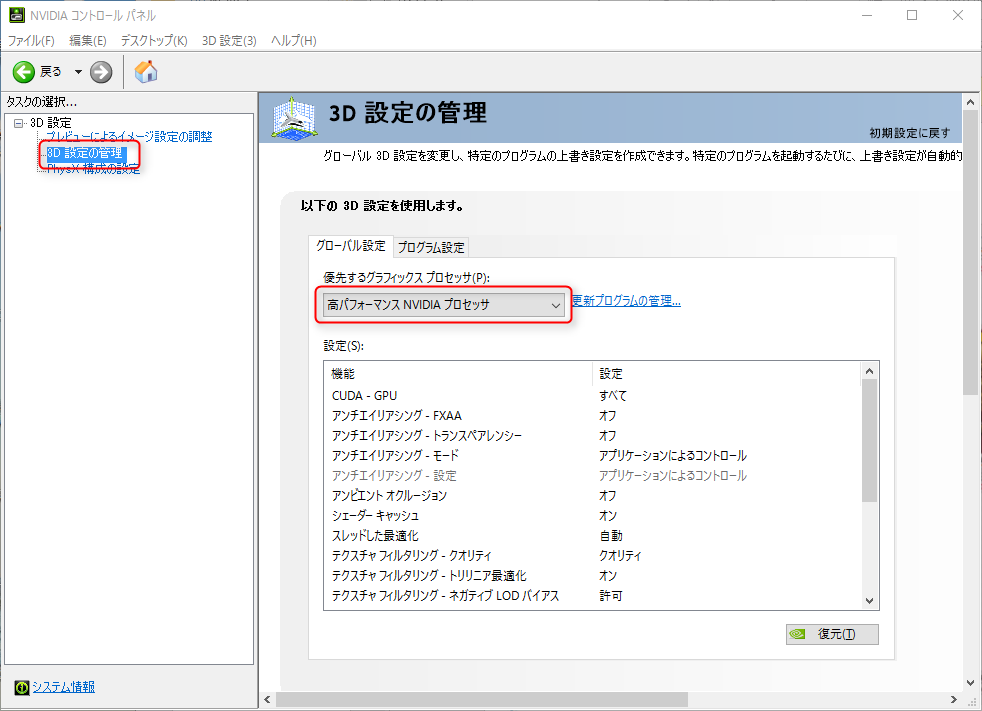Click the main panel scroll-up arrow
Screen dimensions: 982x711
pyautogui.click(x=971, y=101)
